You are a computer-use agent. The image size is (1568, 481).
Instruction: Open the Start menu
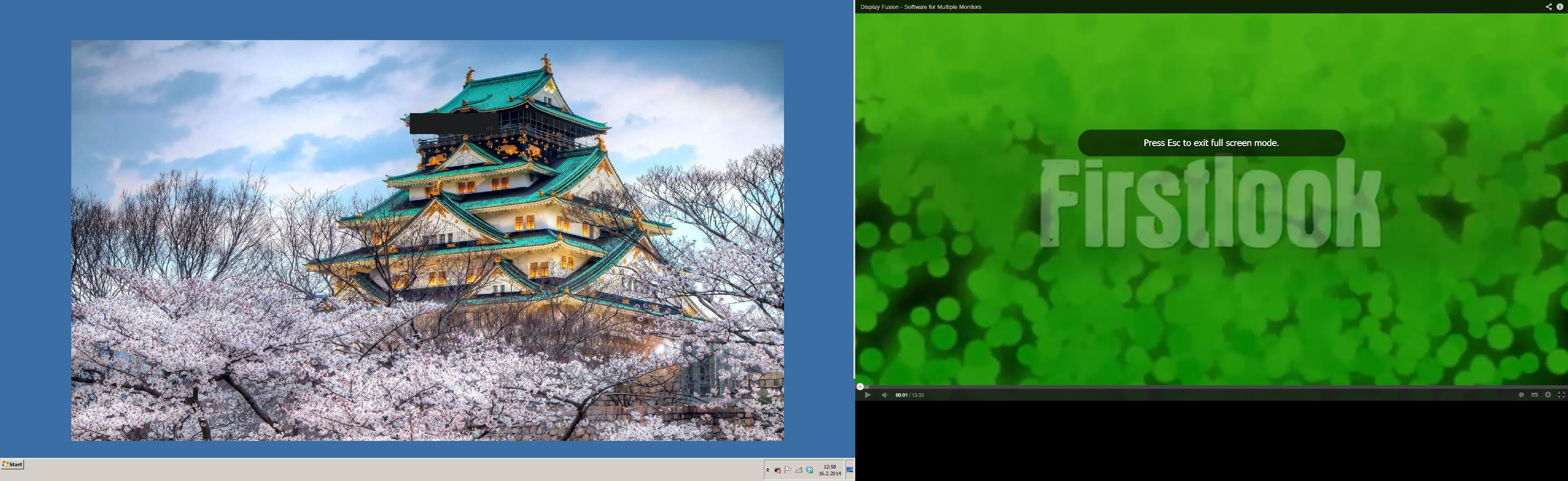[12, 465]
